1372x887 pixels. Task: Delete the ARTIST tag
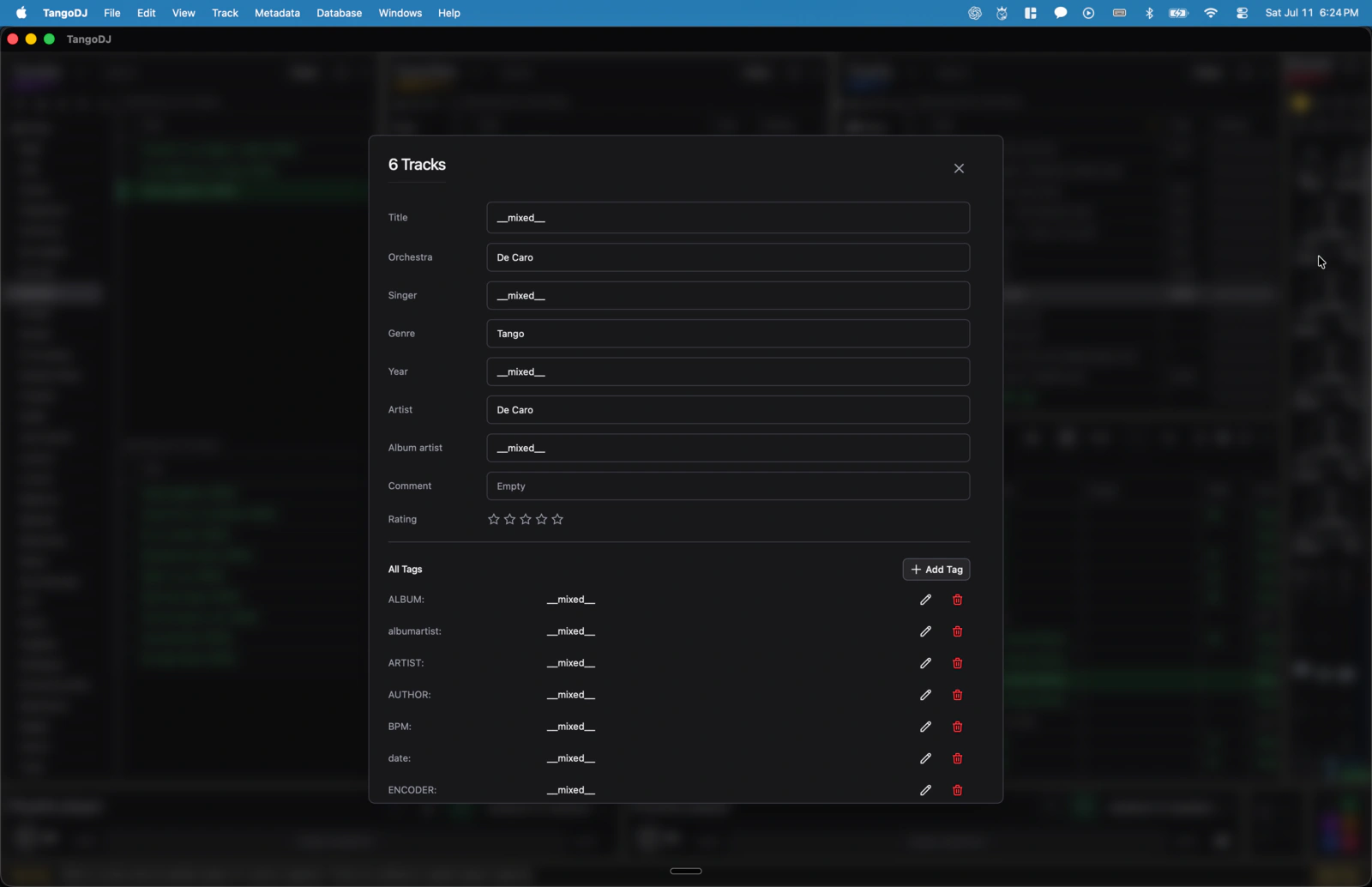point(958,663)
